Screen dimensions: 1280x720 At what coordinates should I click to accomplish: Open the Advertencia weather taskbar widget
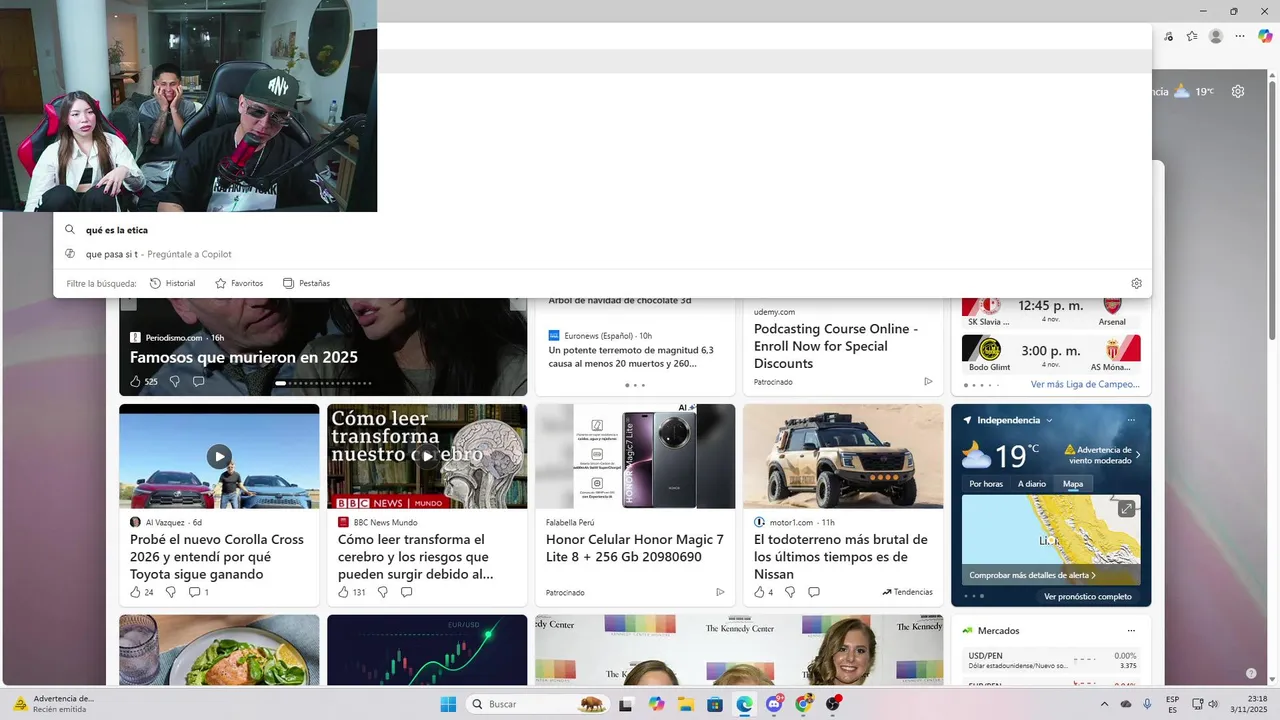point(54,704)
